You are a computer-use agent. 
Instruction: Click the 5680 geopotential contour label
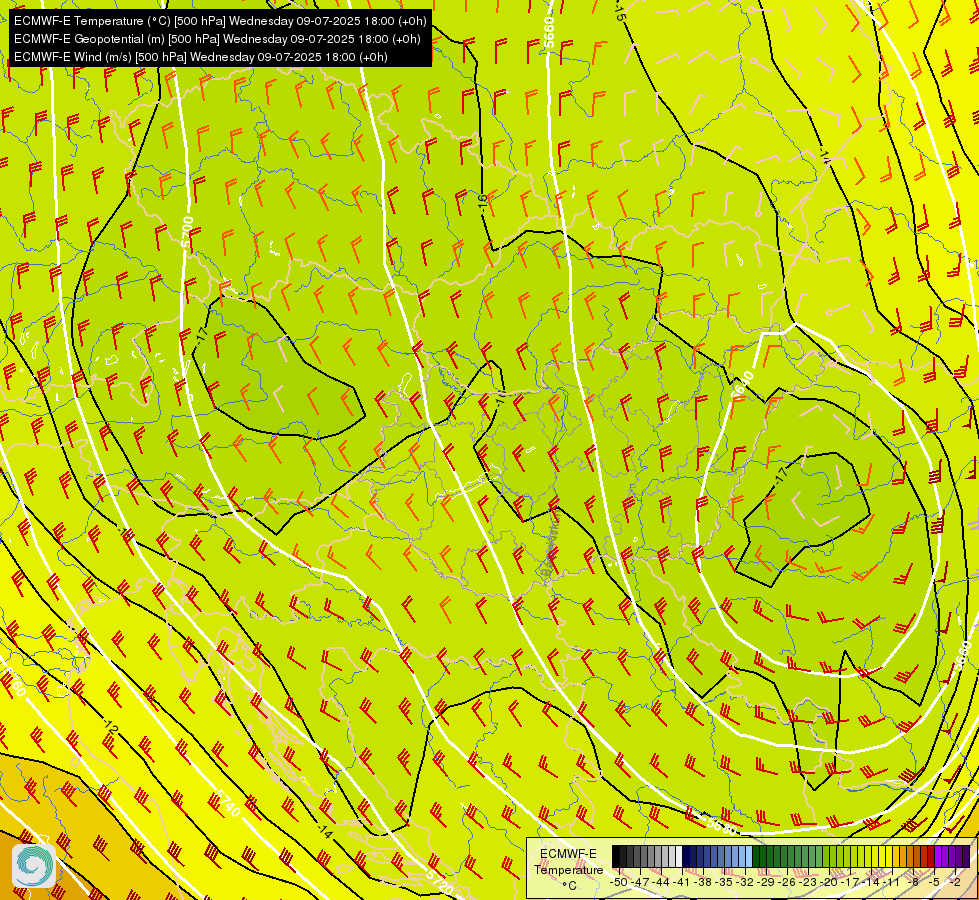point(721,826)
